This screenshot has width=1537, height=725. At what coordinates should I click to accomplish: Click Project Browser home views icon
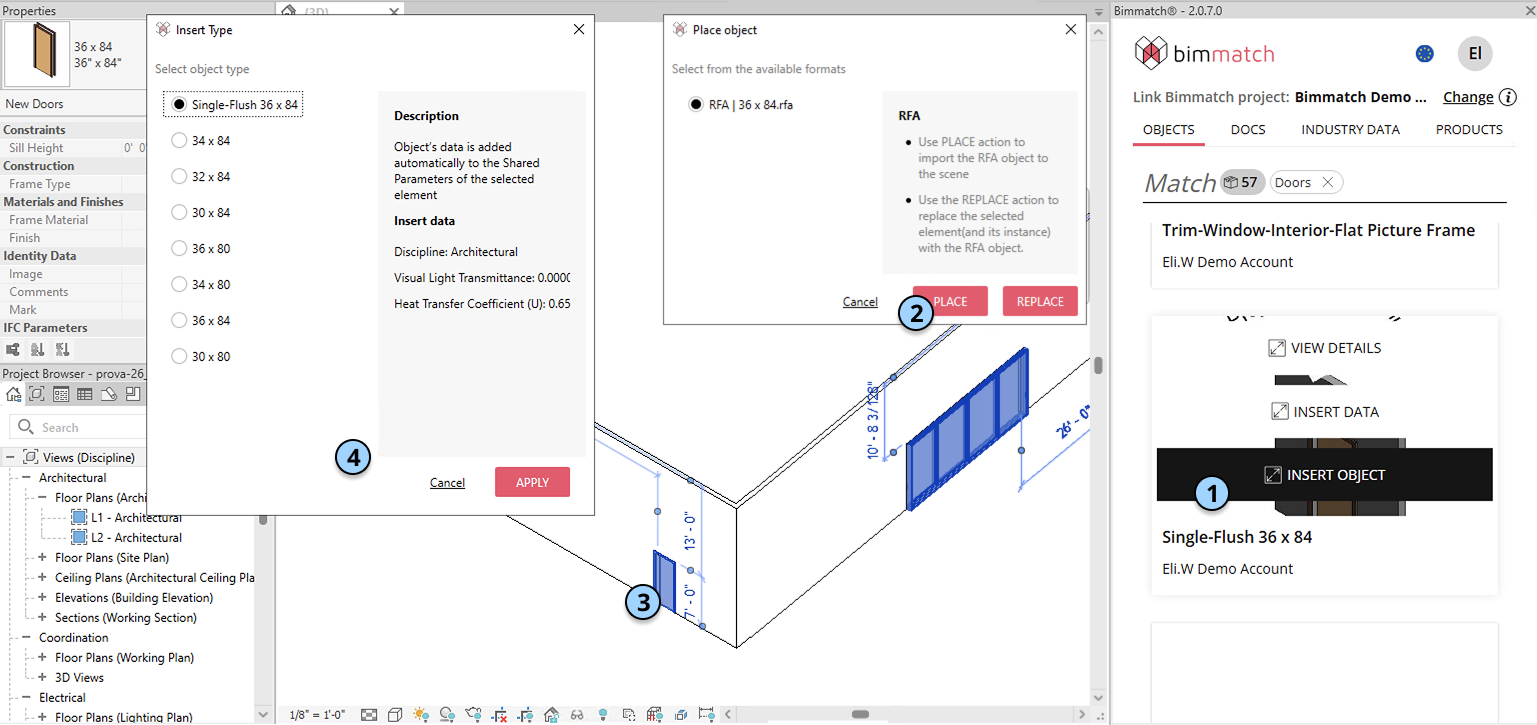click(13, 394)
